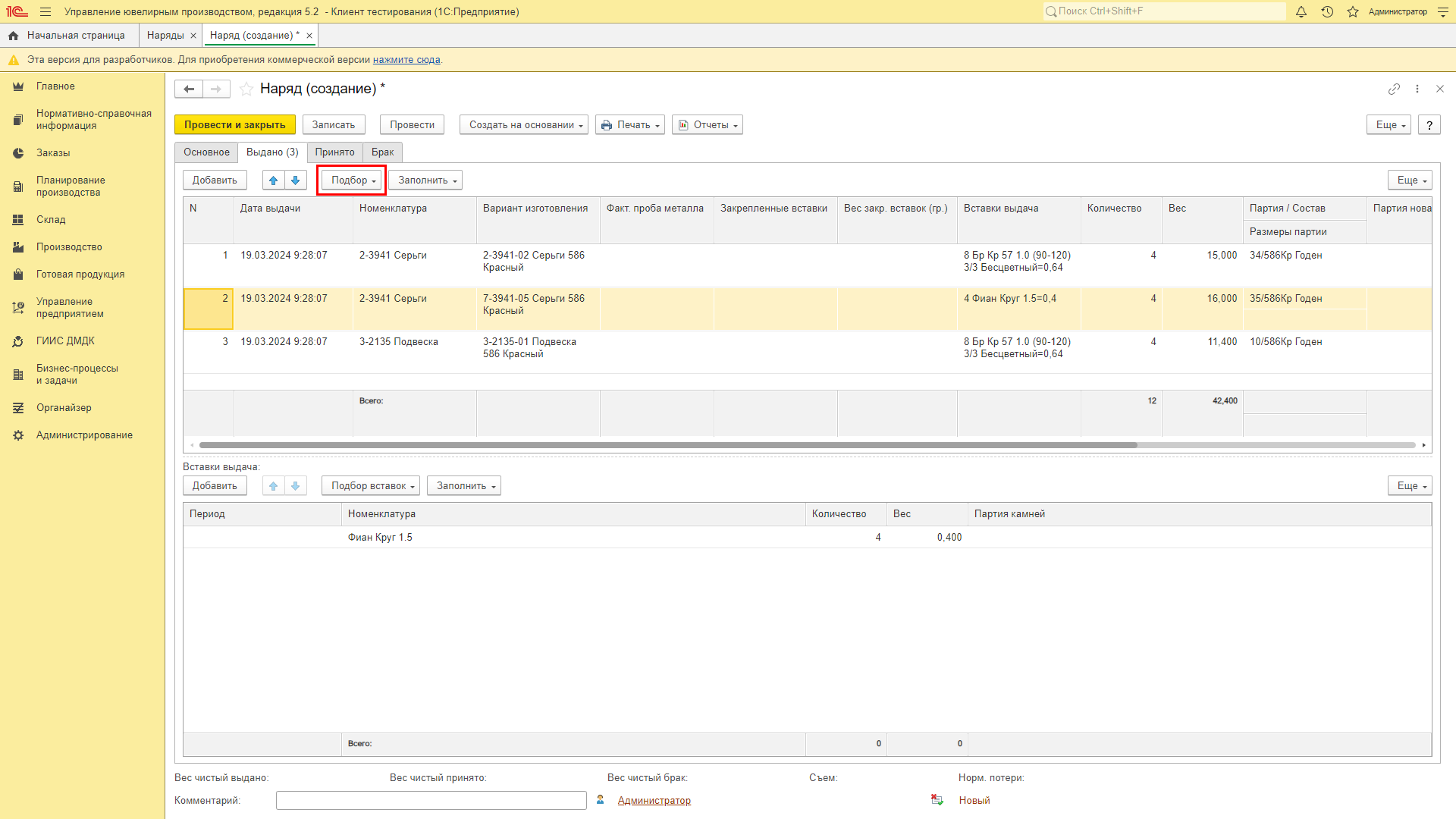Screen dimensions: 1456x819
Task: Move row up in Вставки выдача table
Action: [x=274, y=486]
